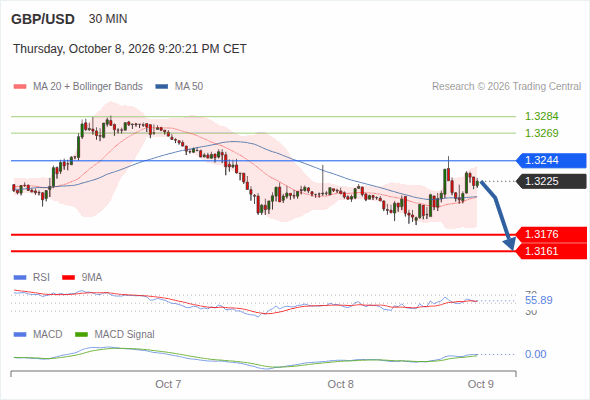The width and height of the screenshot is (590, 400).
Task: Click the Research © 2026 Trading Central credit
Action: [506, 87]
